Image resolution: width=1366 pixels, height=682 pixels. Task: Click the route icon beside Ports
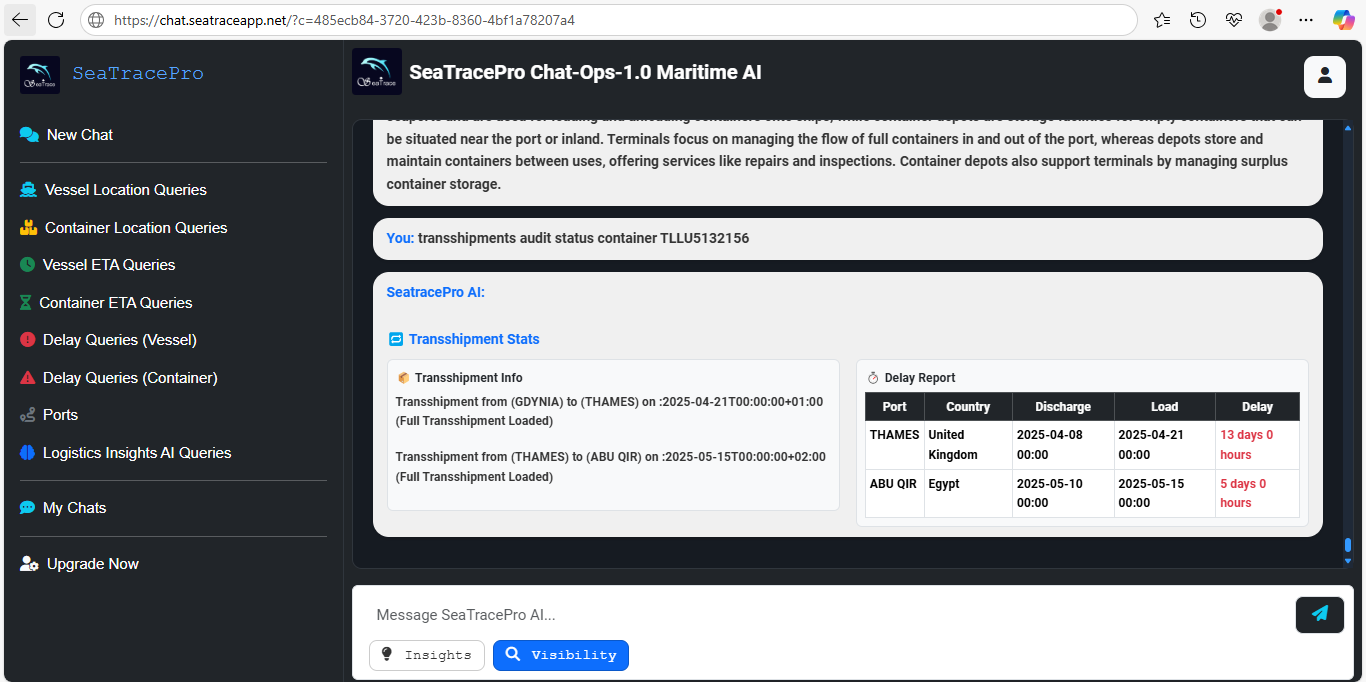[x=27, y=415]
